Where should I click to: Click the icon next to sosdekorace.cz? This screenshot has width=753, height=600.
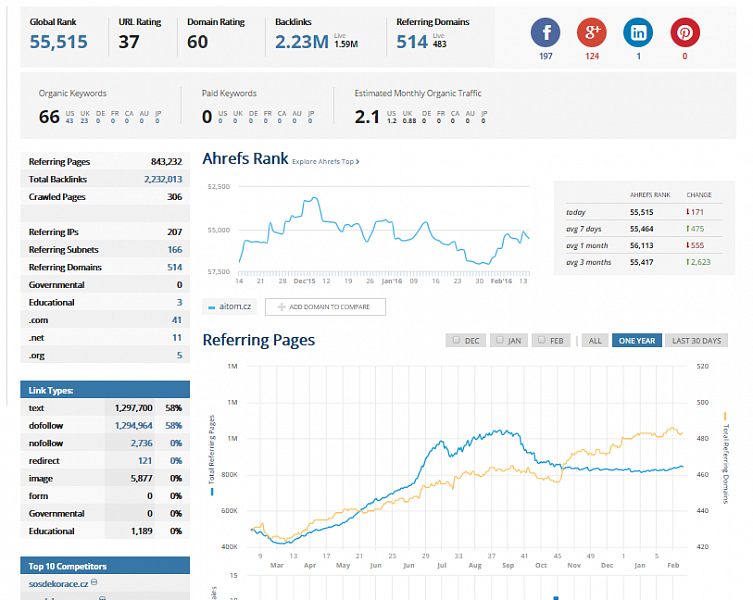click(93, 582)
